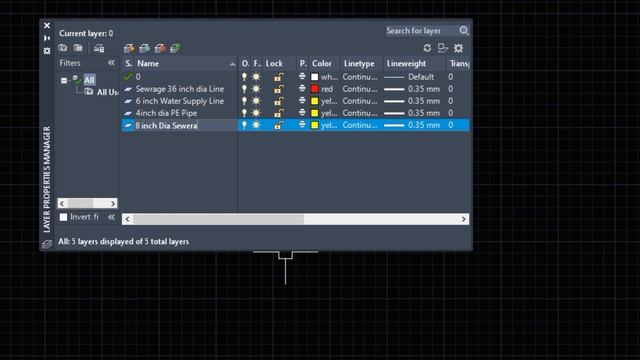
Task: Close the Layer Properties Manager palette
Action: click(47, 25)
